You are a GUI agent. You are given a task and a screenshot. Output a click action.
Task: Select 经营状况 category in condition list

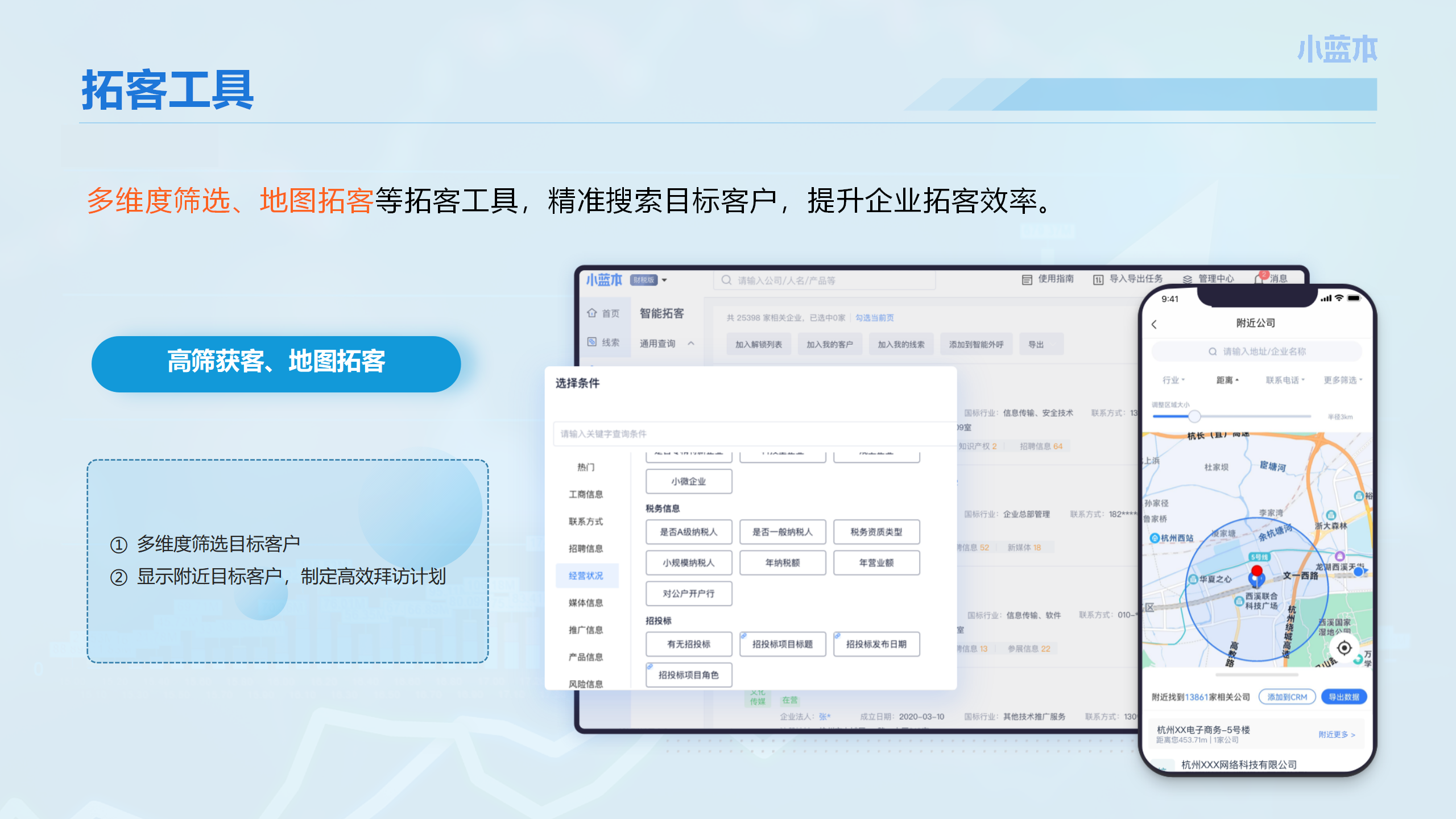(586, 576)
